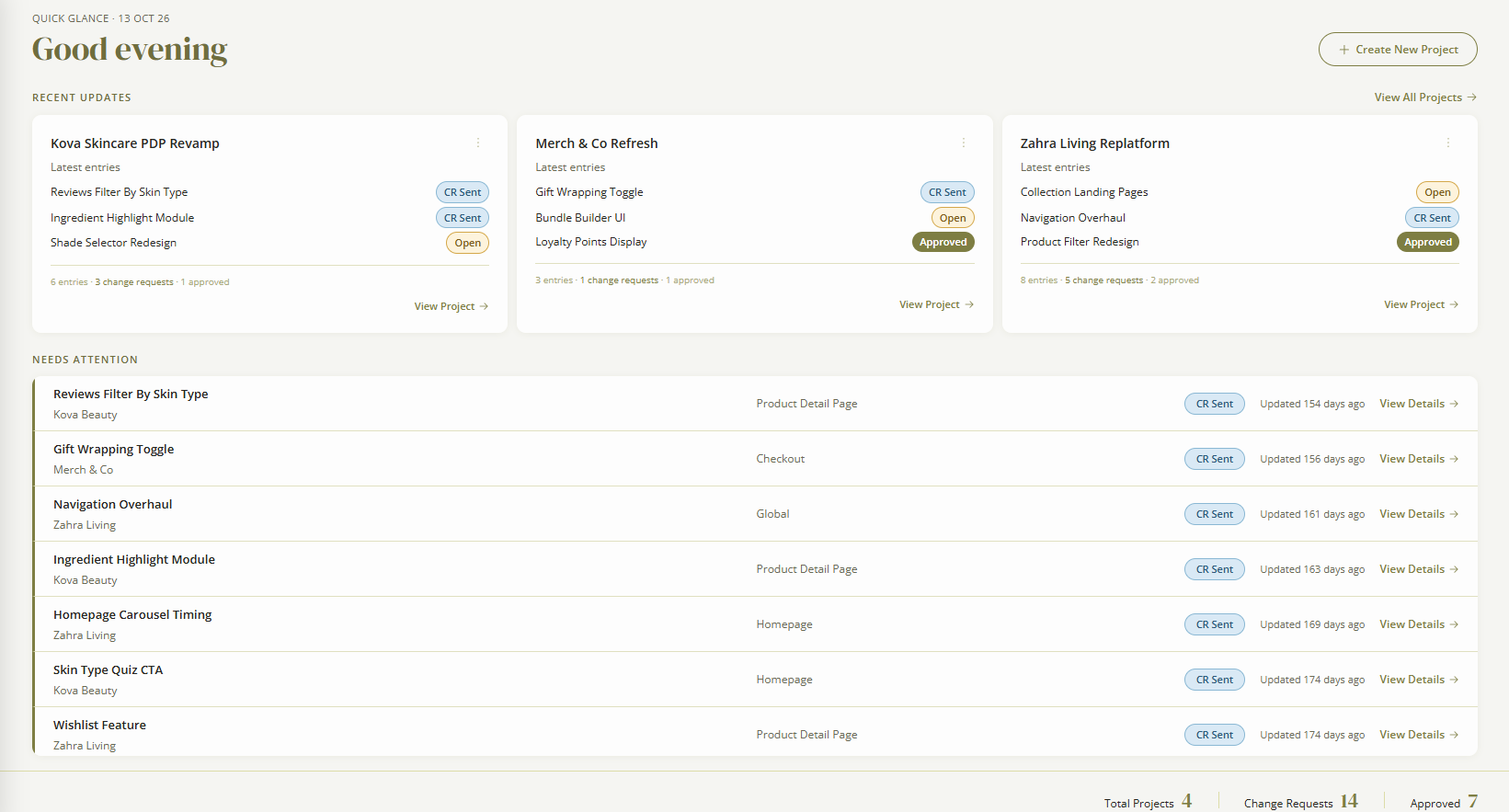Click Shade Selector Redesign entry in Kova card
Image resolution: width=1509 pixels, height=812 pixels.
113,243
